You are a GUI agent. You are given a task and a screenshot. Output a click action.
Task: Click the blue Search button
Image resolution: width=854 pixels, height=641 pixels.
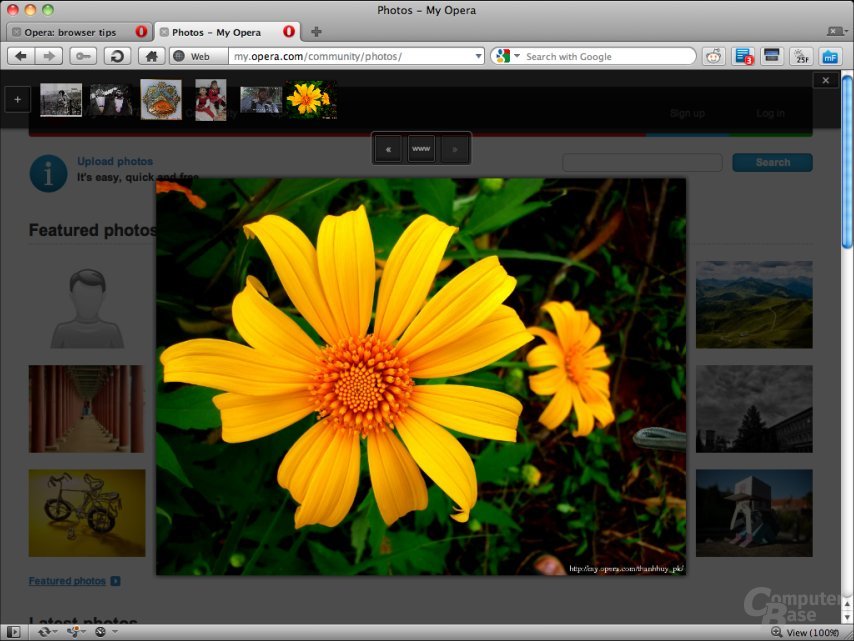tap(772, 162)
